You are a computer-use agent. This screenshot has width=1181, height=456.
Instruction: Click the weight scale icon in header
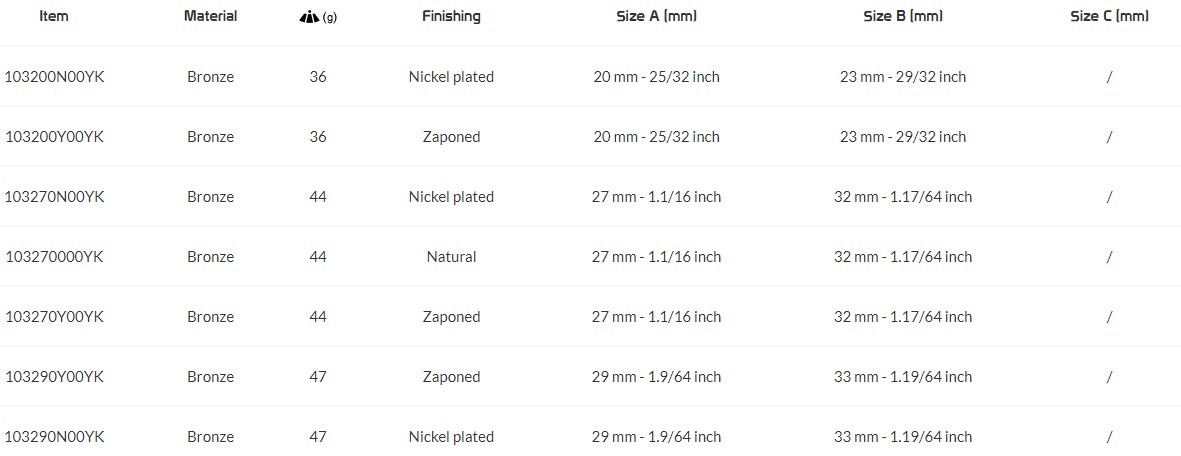point(310,17)
